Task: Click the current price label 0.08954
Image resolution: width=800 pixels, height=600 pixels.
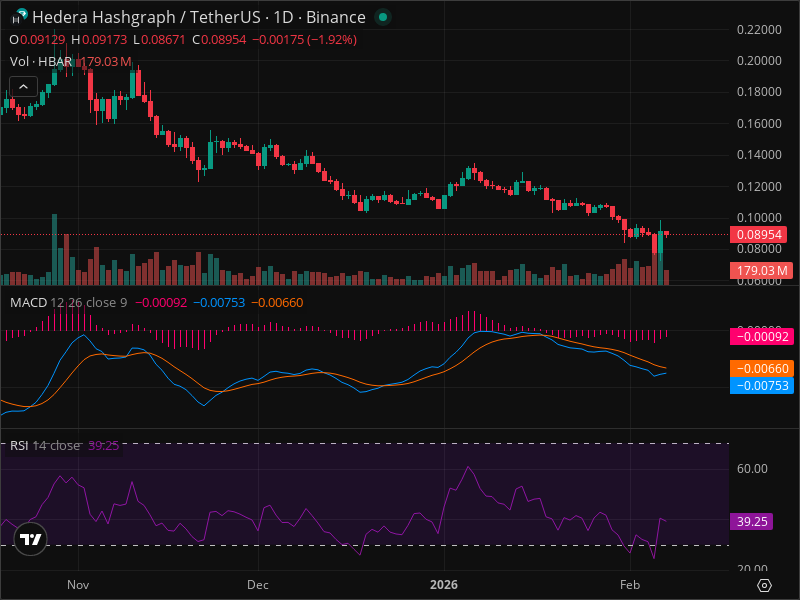Action: click(760, 235)
